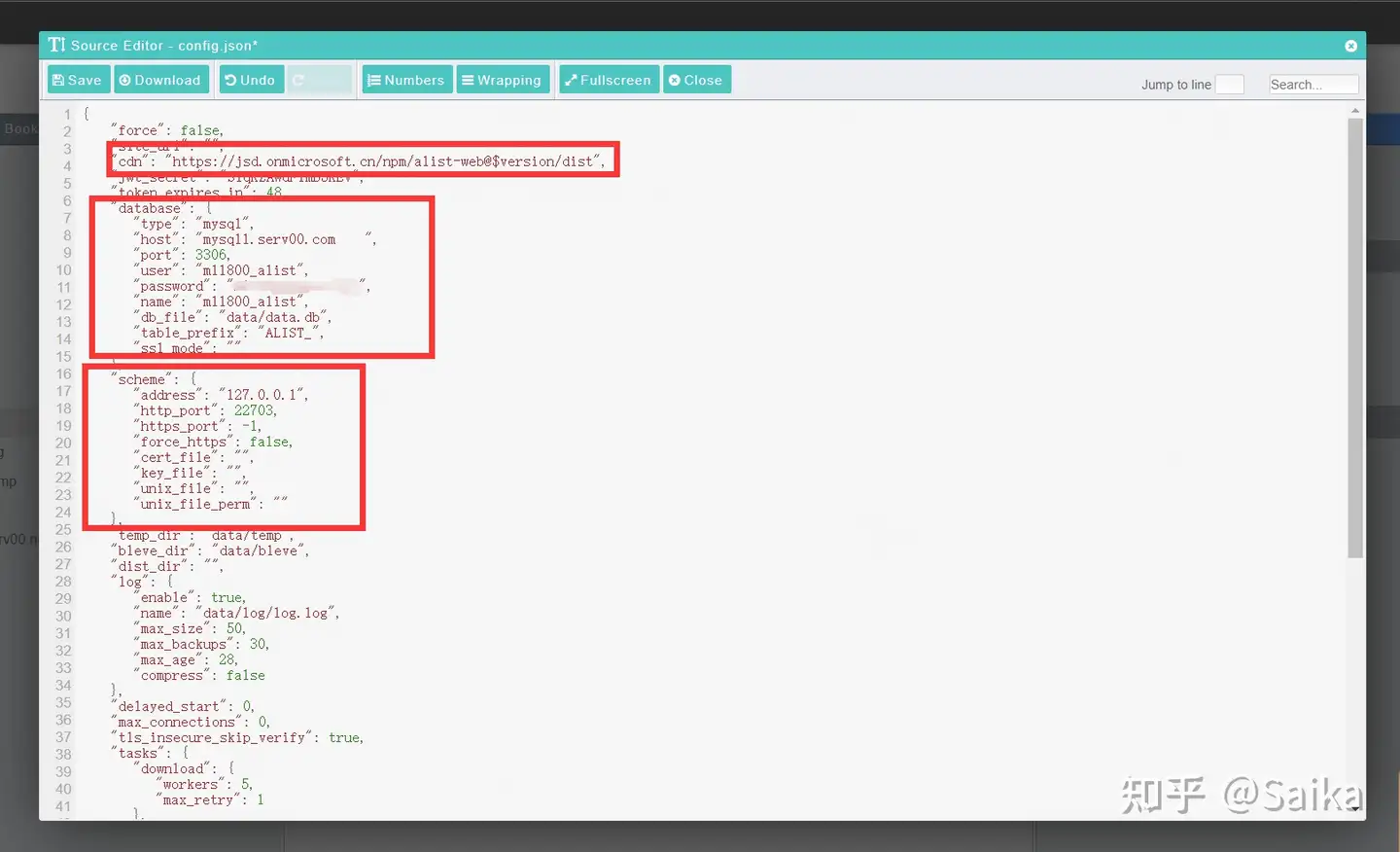Click the "enable": true line
Viewport: 1400px width, 852px height.
pyautogui.click(x=190, y=597)
